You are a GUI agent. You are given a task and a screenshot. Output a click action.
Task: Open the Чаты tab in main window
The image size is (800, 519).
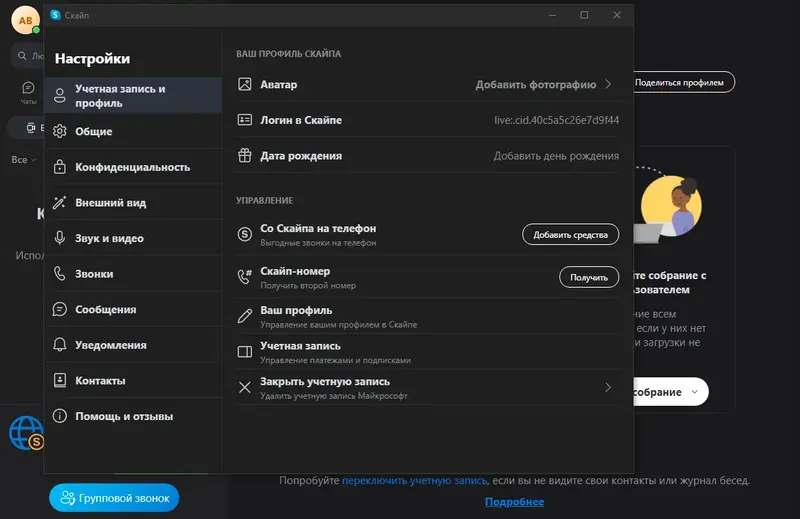pyautogui.click(x=28, y=92)
